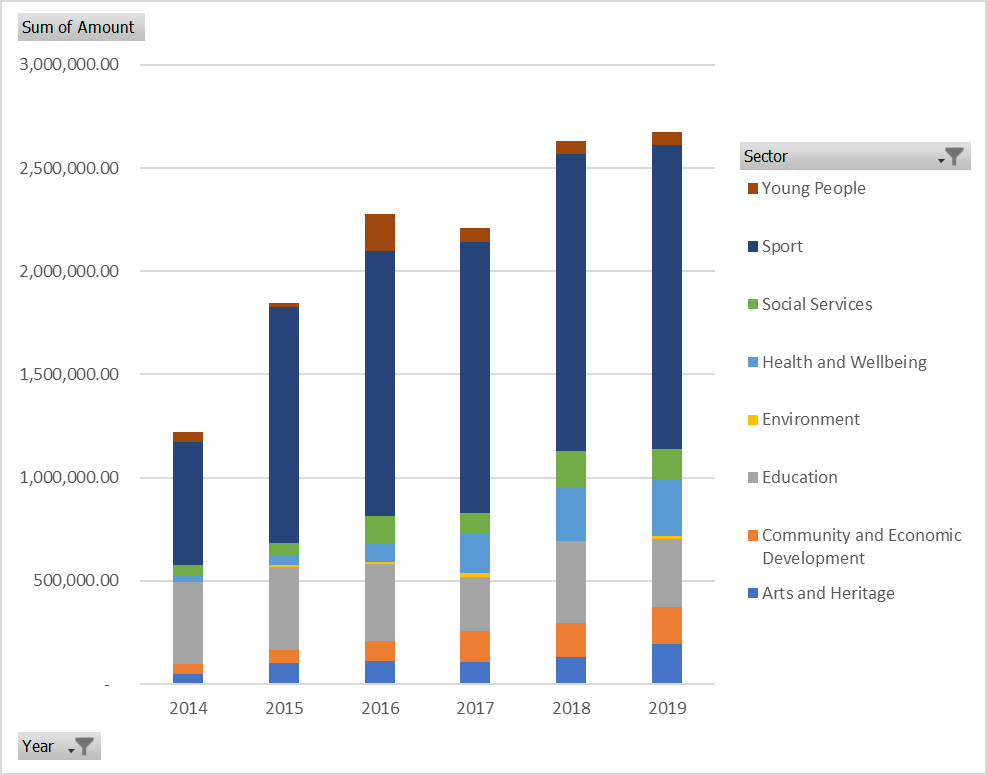The height and width of the screenshot is (775, 987).
Task: Click the 2,500,000.00 axis value
Action: point(69,168)
